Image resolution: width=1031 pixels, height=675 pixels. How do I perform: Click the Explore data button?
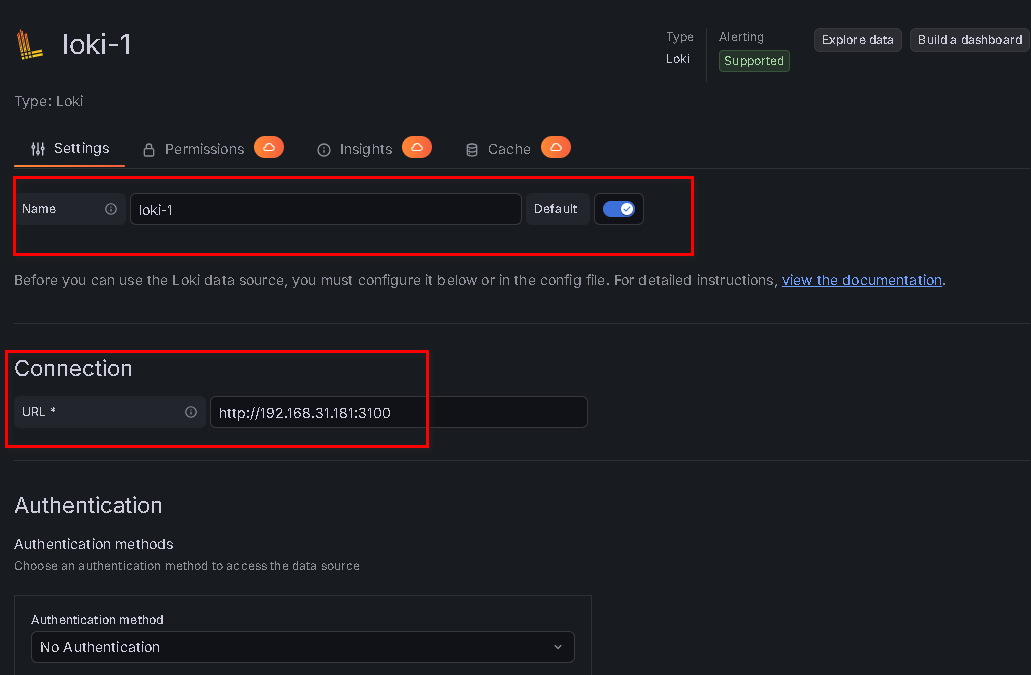click(x=857, y=39)
